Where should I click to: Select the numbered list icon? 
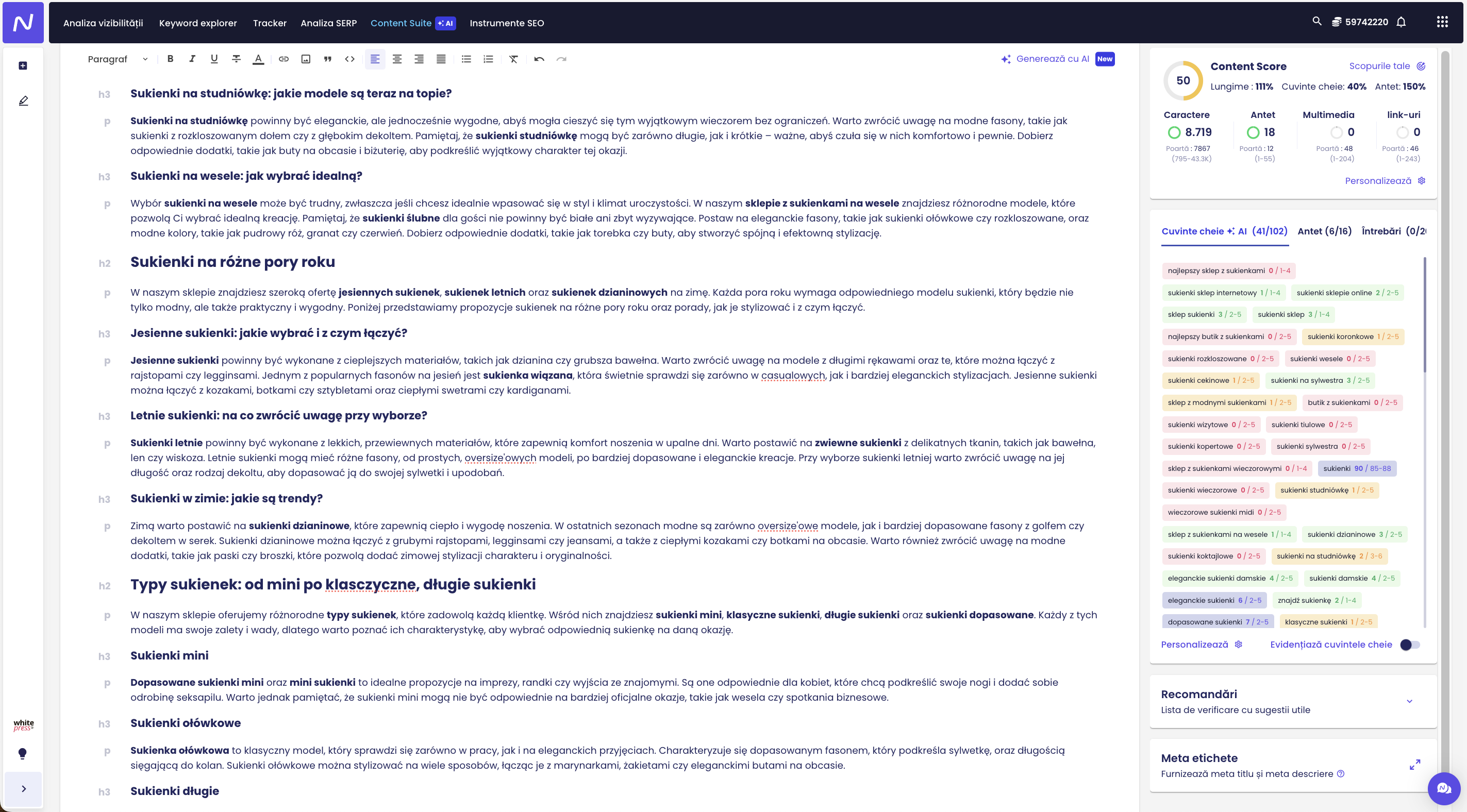click(x=488, y=59)
